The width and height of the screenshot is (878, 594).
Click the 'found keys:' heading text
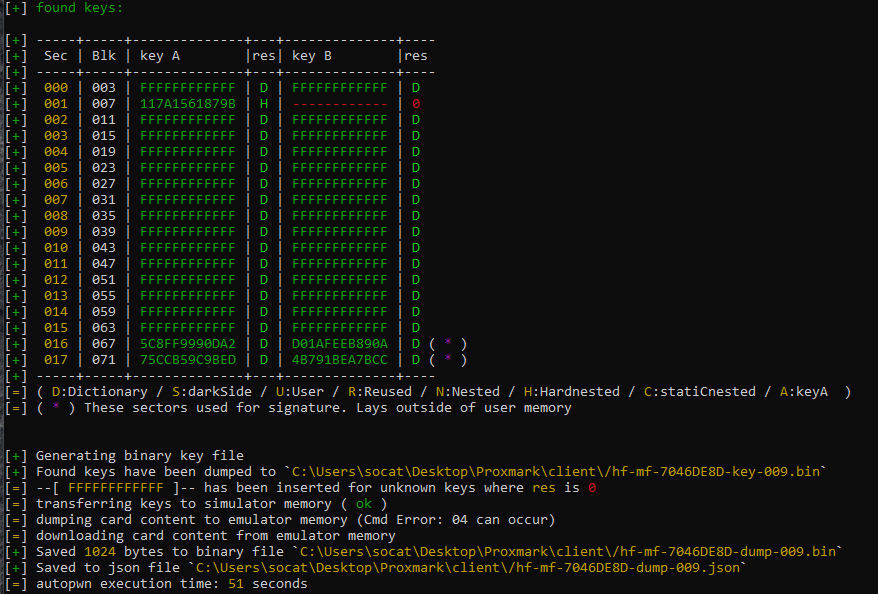coord(80,8)
